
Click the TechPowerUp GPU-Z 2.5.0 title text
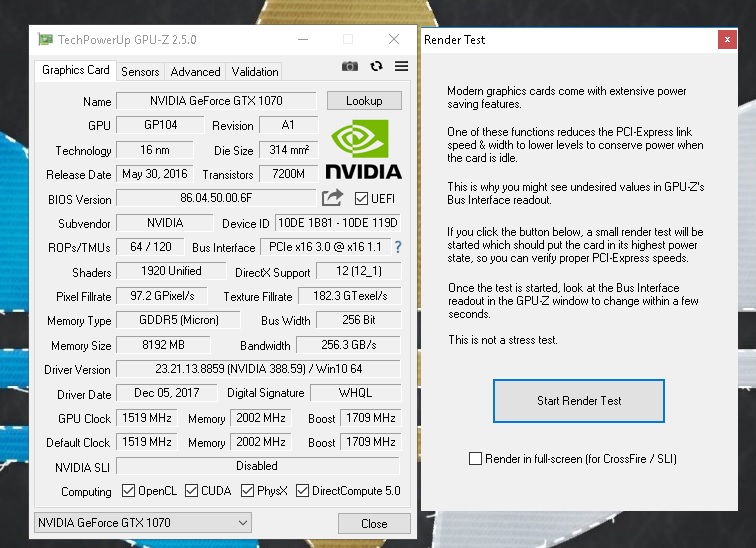127,40
